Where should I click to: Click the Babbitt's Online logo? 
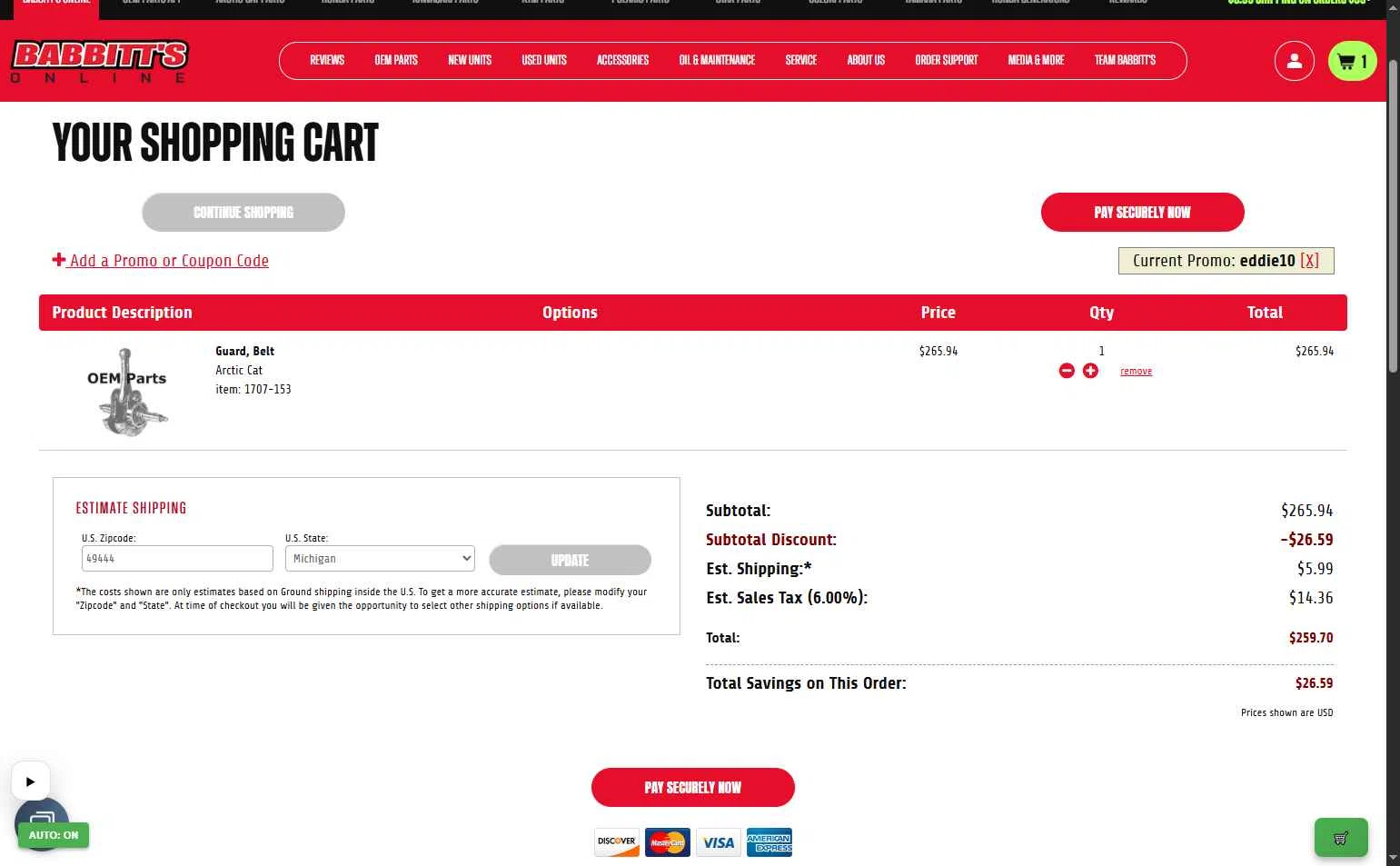coord(99,61)
